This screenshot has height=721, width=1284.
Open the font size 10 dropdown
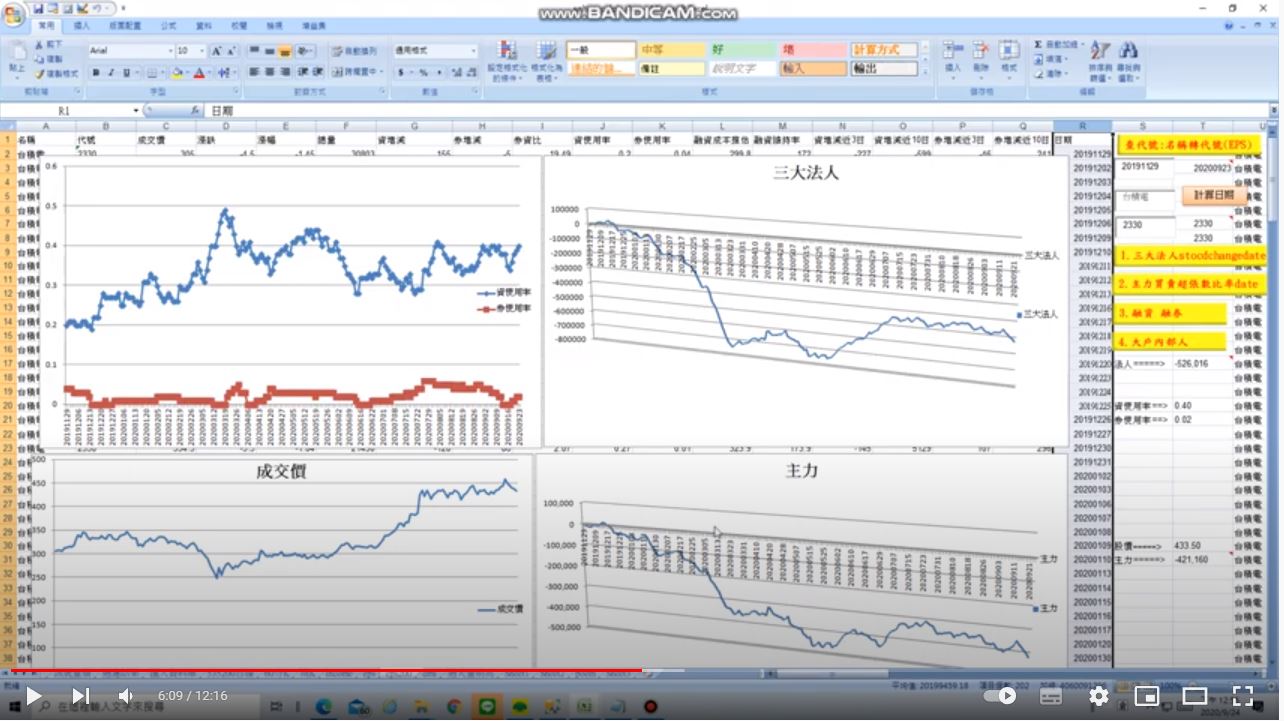click(x=202, y=51)
